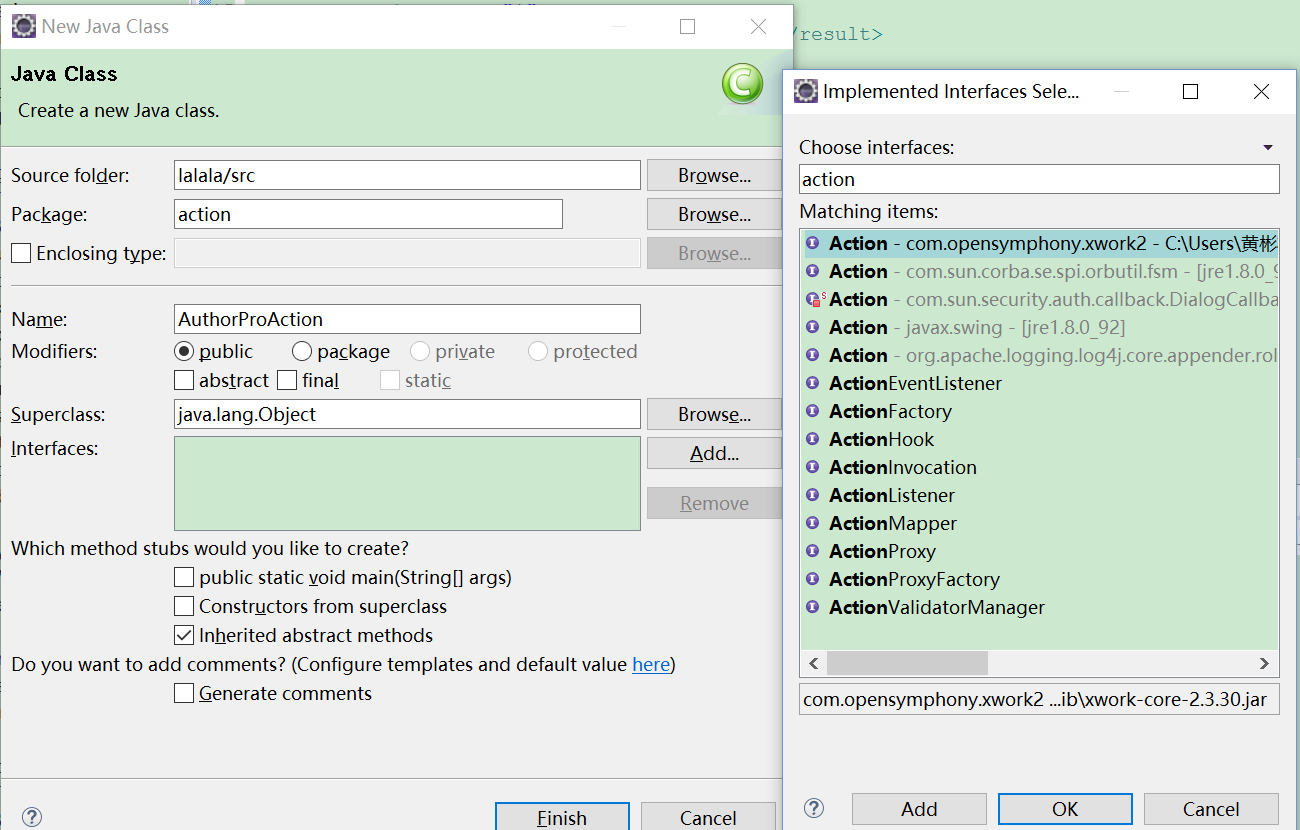The height and width of the screenshot is (830, 1300).
Task: Click Finish in New Java Class dialog
Action: (562, 817)
